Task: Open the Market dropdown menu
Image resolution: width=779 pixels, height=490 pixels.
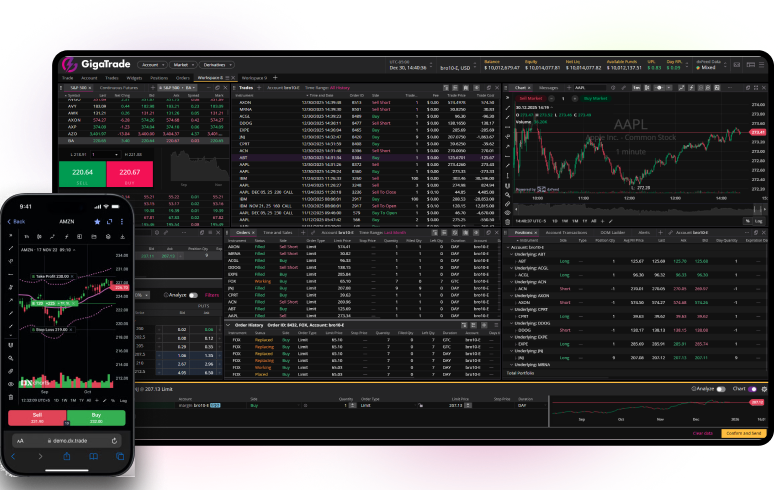Action: tap(183, 65)
